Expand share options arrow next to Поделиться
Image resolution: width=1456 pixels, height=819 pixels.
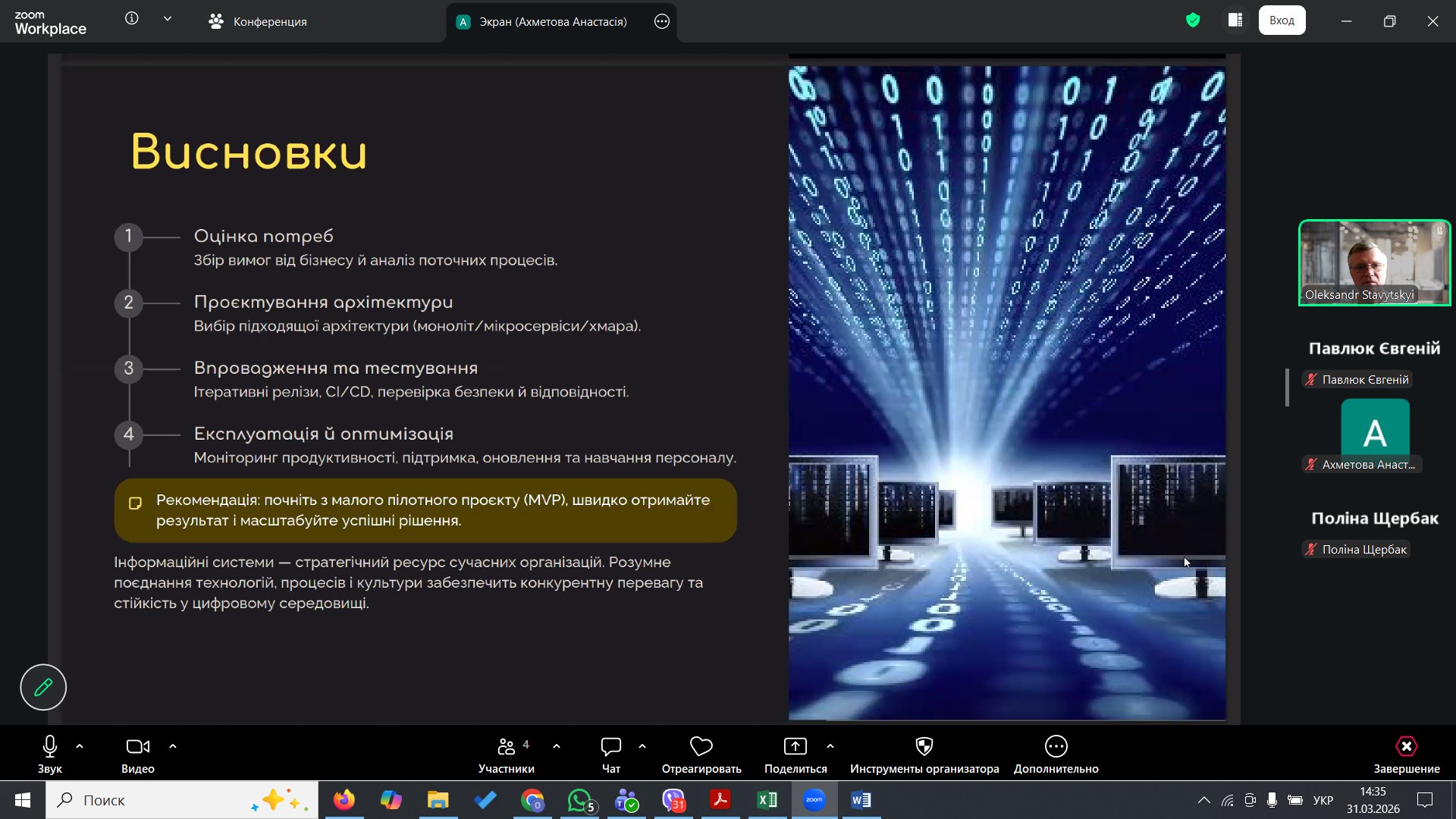(x=830, y=746)
